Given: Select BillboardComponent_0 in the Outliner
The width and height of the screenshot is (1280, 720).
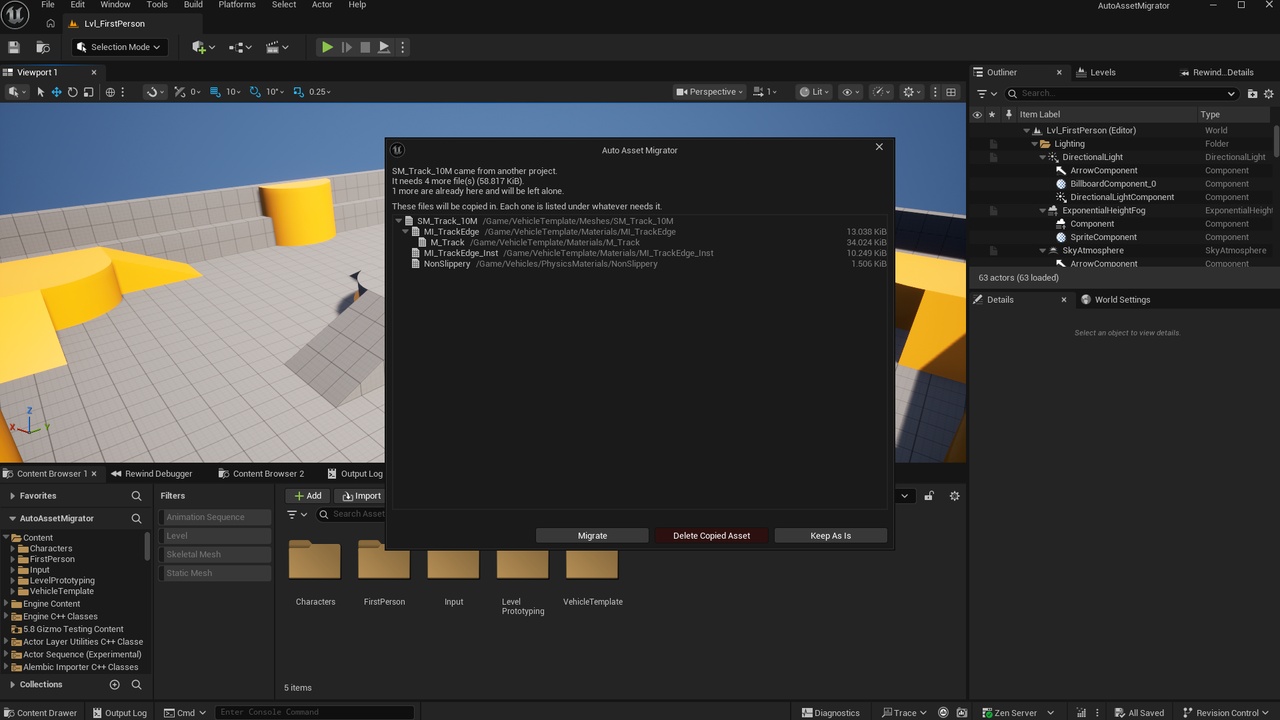Looking at the screenshot, I should (x=1113, y=184).
